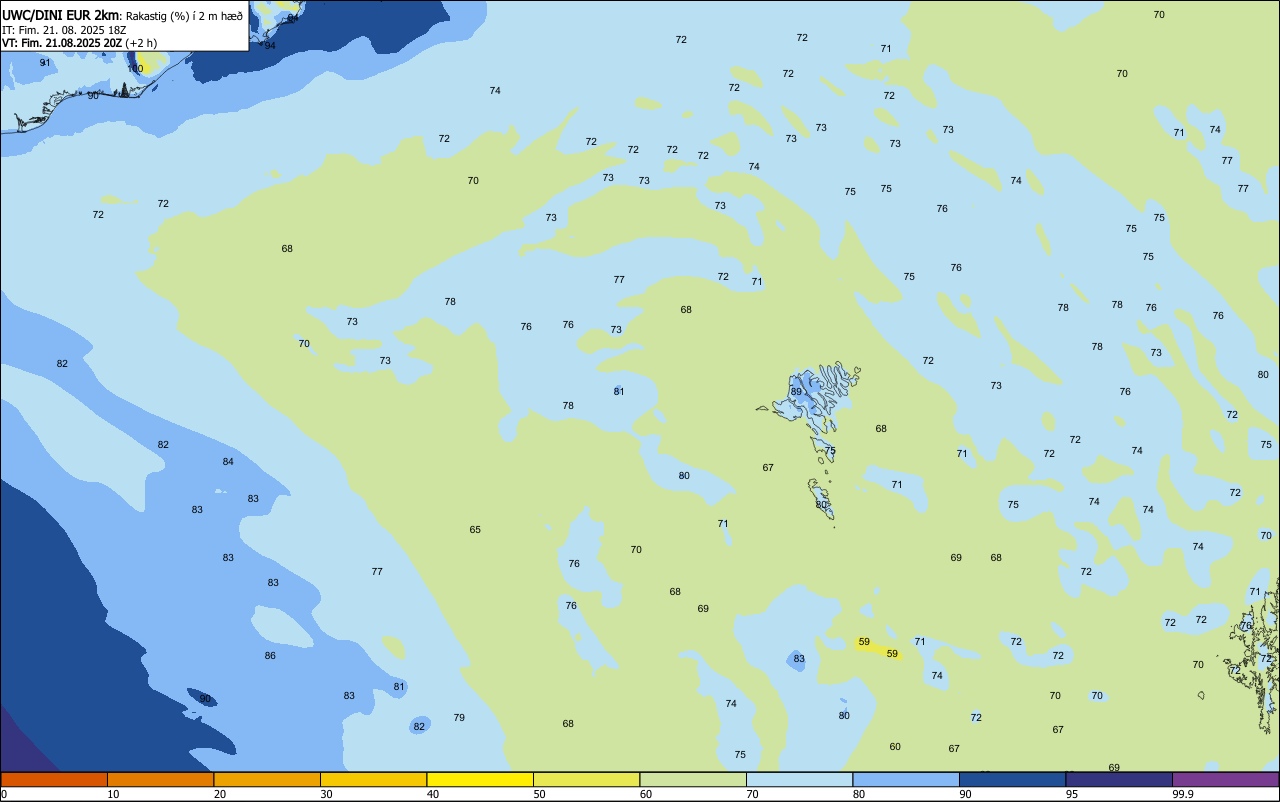The image size is (1280, 802).
Task: Pick the medium blue 80–90 legend swatch
Action: (906, 779)
